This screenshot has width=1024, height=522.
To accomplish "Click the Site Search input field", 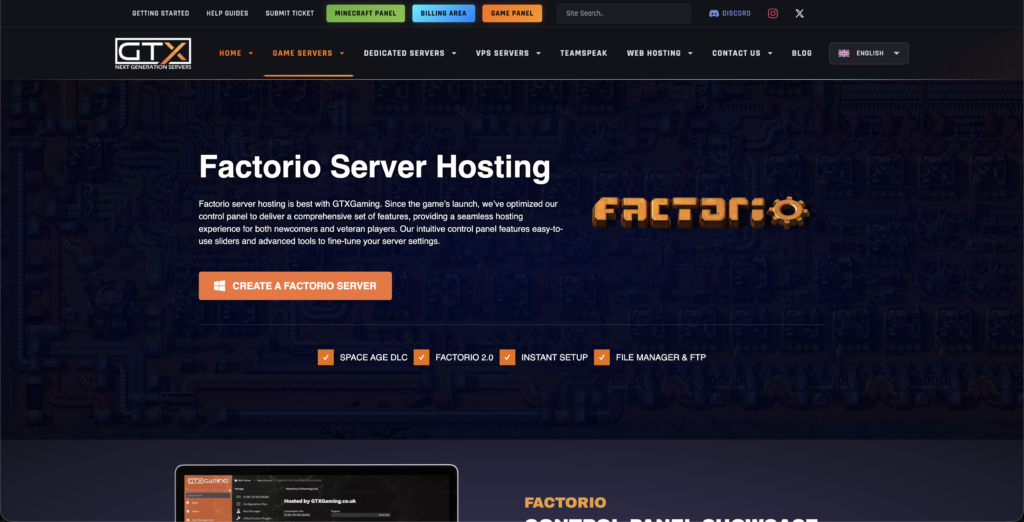I will point(624,13).
